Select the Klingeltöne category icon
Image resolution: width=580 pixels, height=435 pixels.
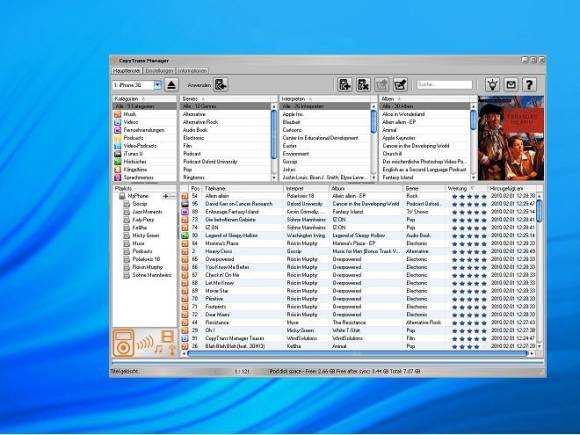click(118, 170)
